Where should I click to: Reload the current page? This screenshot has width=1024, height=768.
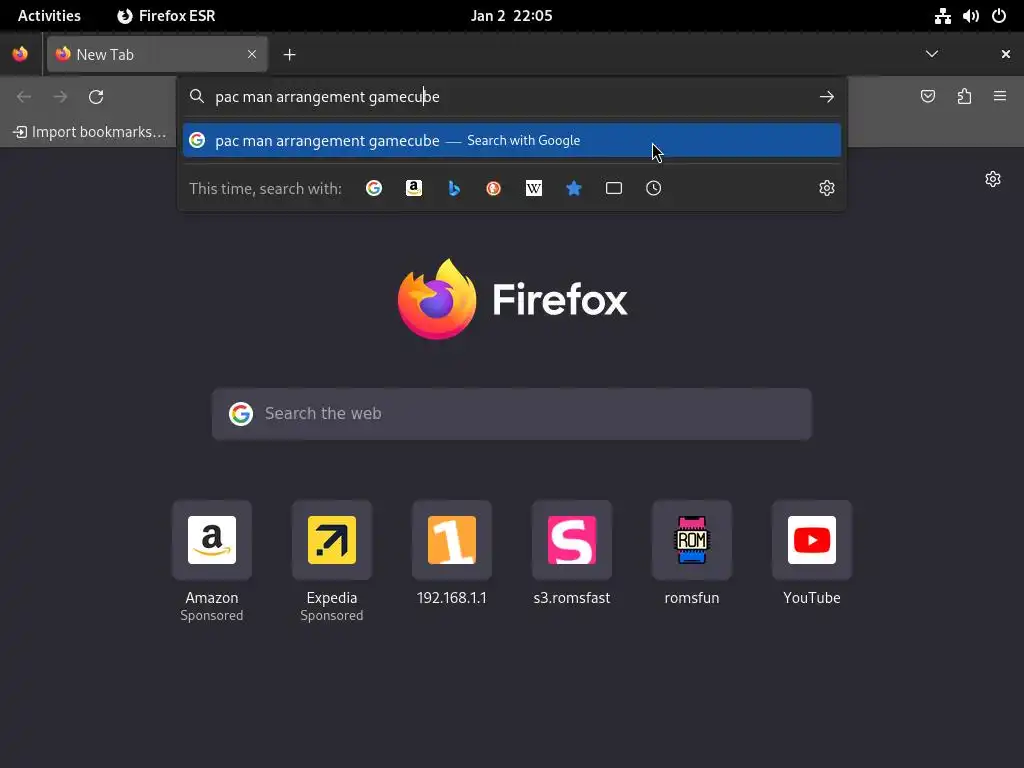[x=96, y=97]
